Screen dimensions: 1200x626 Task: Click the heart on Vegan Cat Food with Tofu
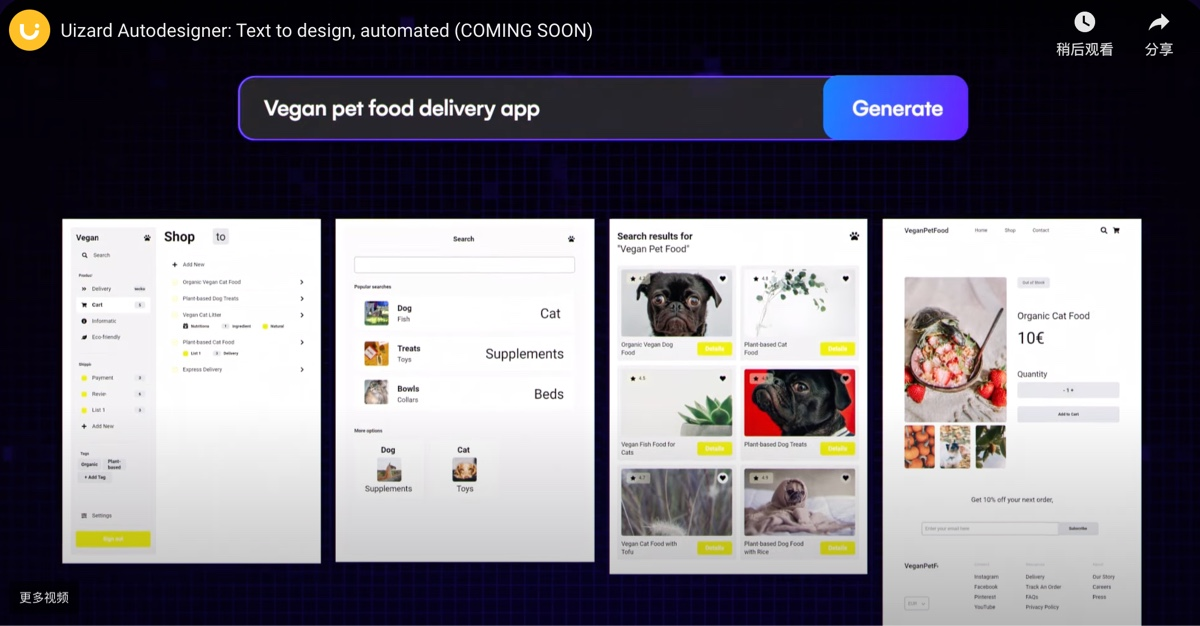pos(722,478)
